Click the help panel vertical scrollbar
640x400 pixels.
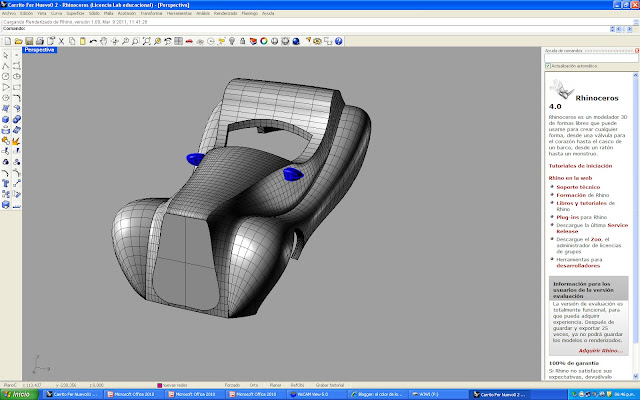pos(636,226)
